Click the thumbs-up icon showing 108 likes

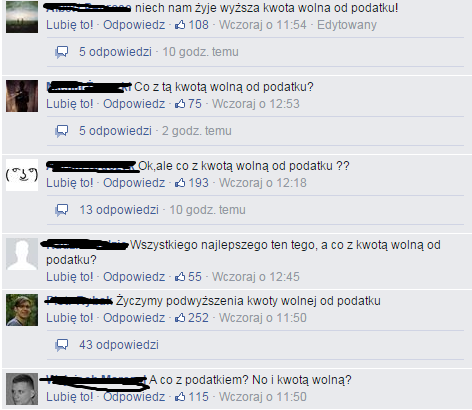click(x=180, y=25)
